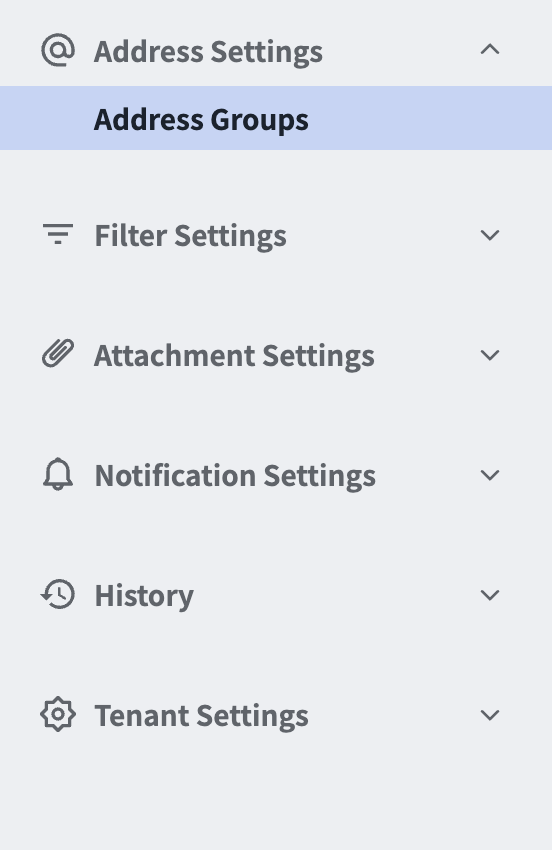Click the Address Settings label
This screenshot has height=850, width=552.
click(208, 52)
